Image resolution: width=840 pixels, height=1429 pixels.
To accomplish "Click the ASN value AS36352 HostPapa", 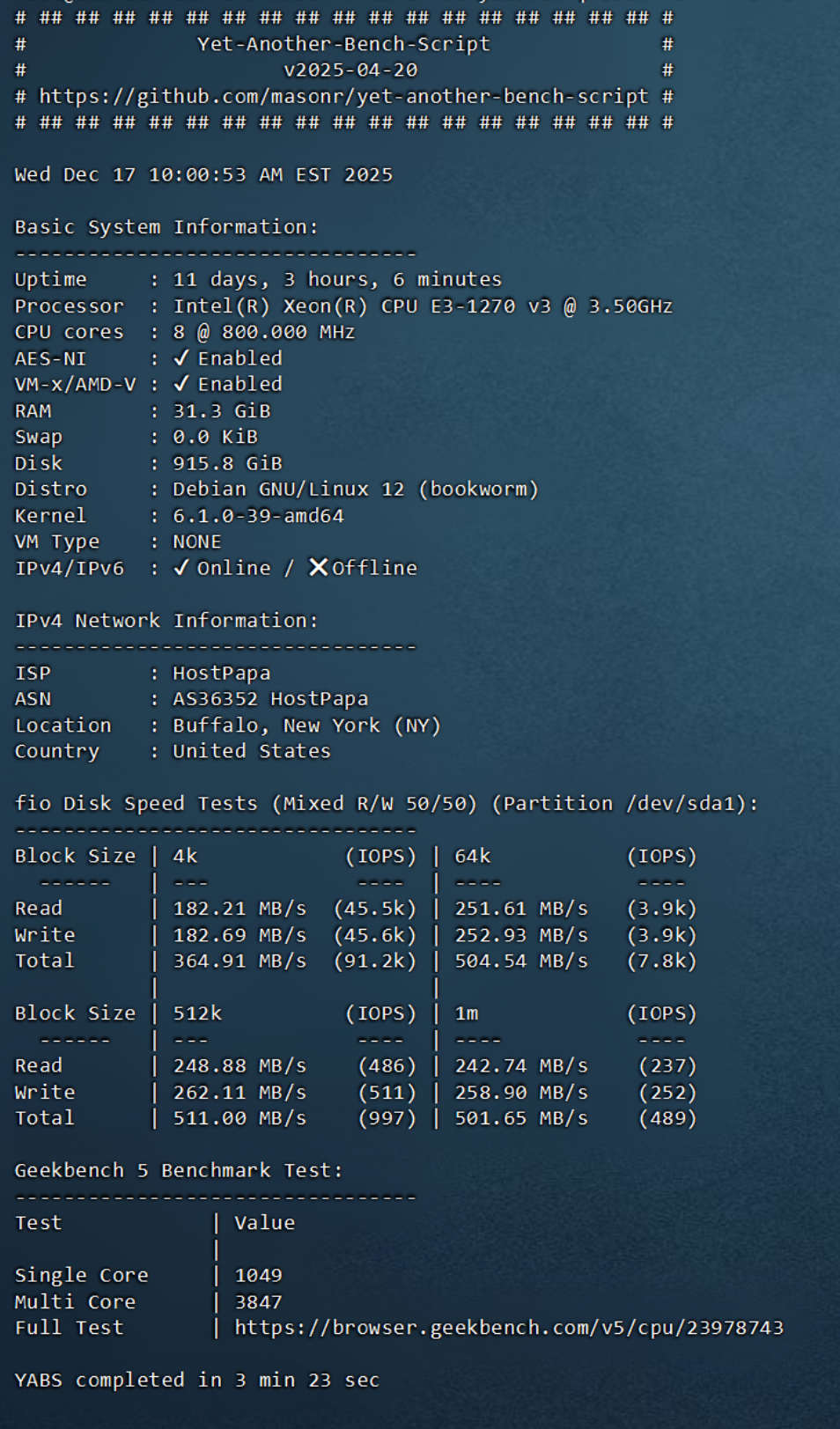I will pyautogui.click(x=270, y=699).
